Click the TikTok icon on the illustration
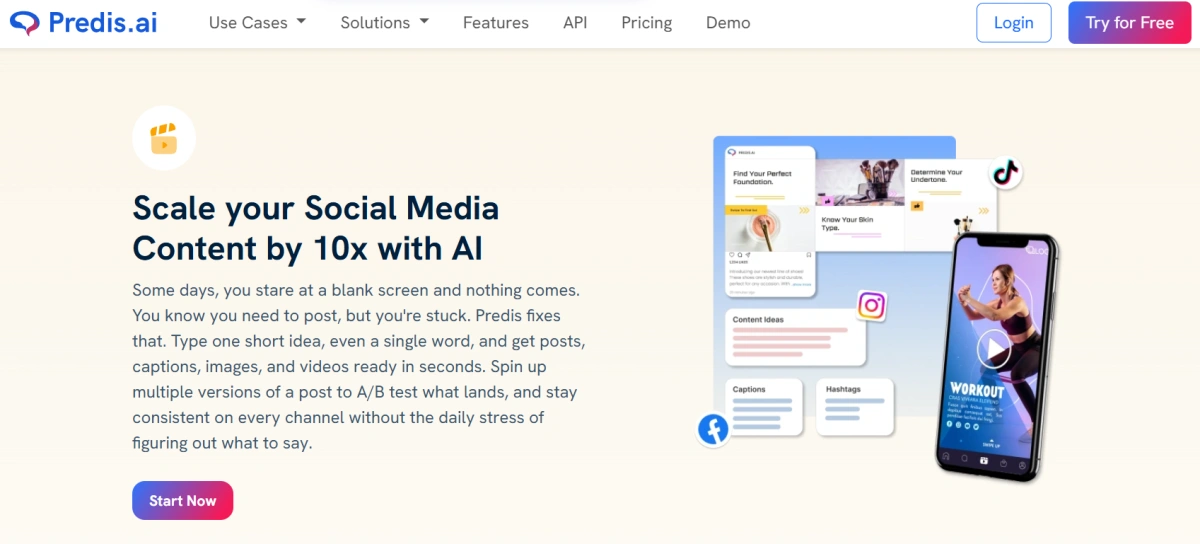This screenshot has height=544, width=1200. pyautogui.click(x=1005, y=174)
